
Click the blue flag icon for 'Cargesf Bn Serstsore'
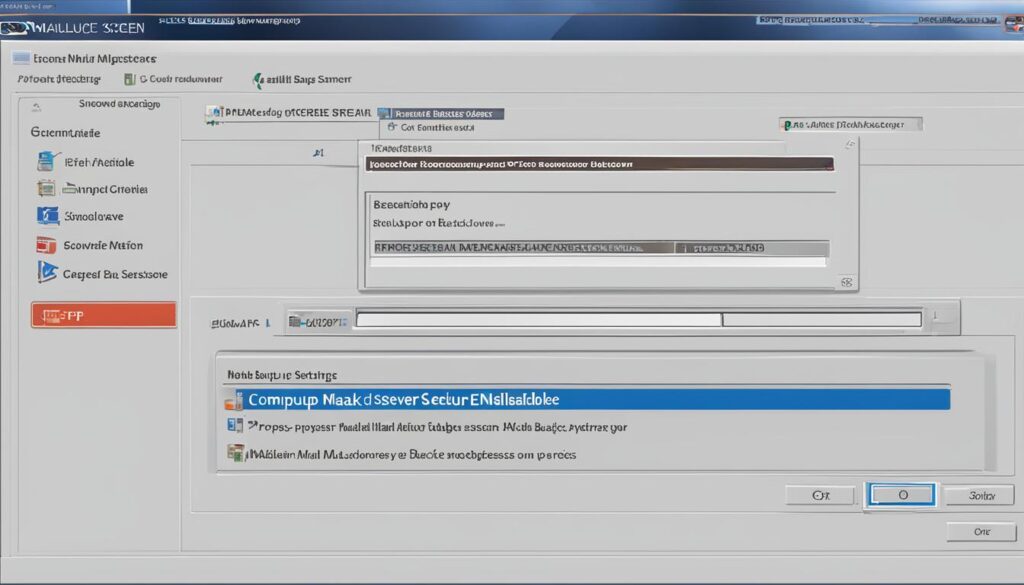click(x=47, y=272)
